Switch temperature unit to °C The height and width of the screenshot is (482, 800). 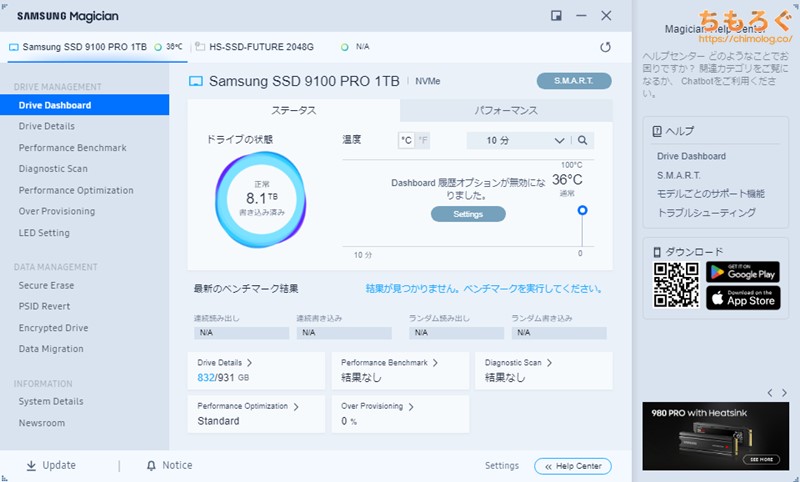406,140
